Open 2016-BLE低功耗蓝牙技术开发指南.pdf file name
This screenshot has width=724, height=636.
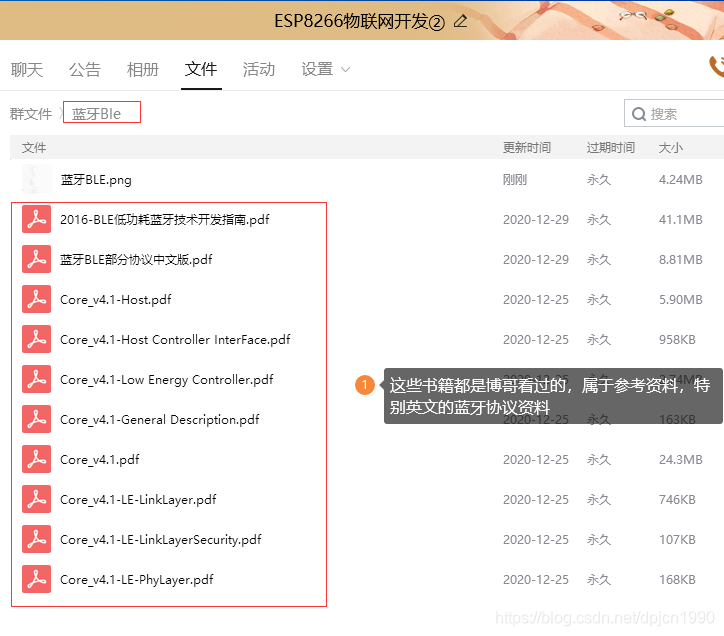[x=165, y=219]
